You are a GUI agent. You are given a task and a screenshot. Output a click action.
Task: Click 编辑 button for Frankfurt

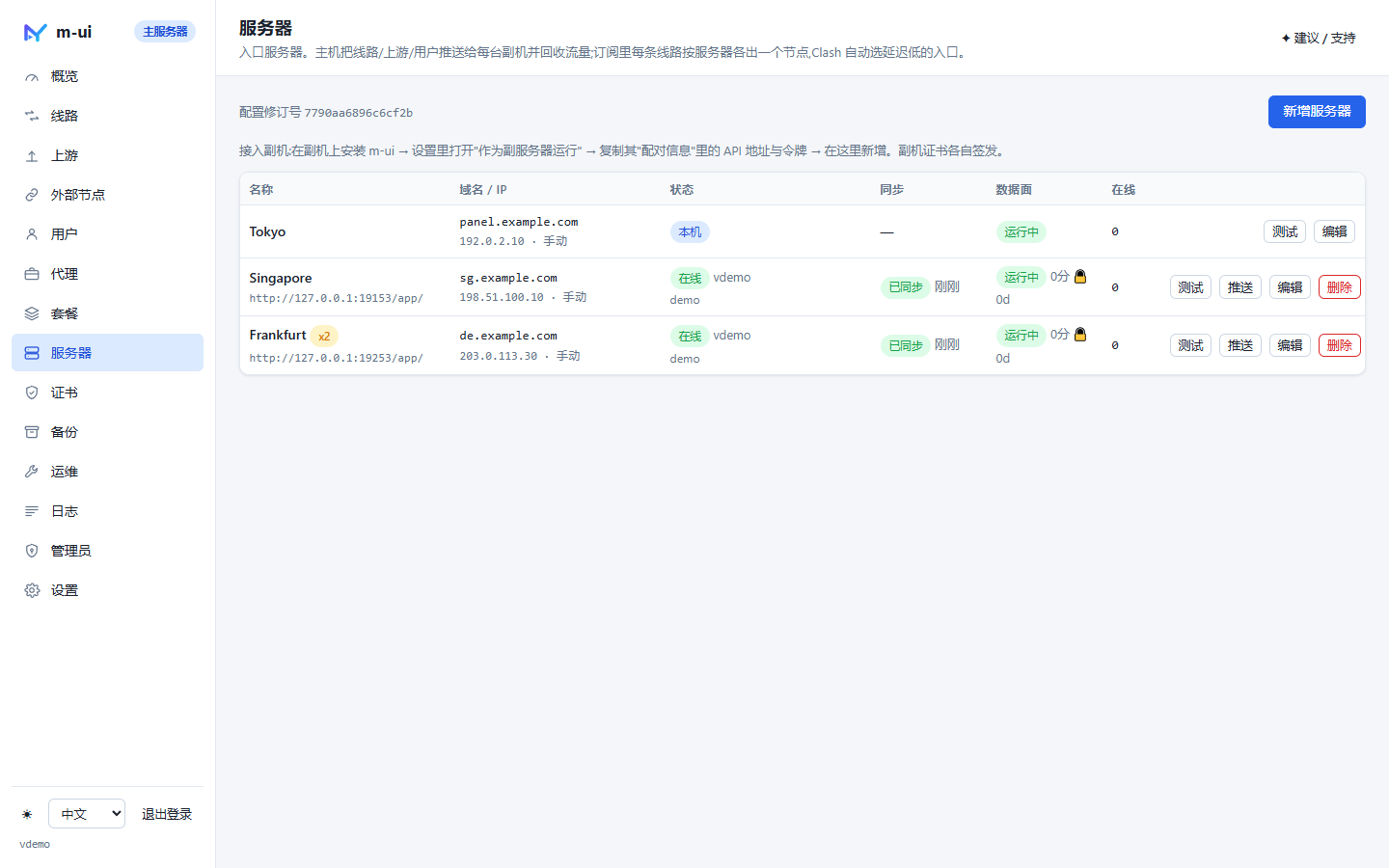point(1290,345)
